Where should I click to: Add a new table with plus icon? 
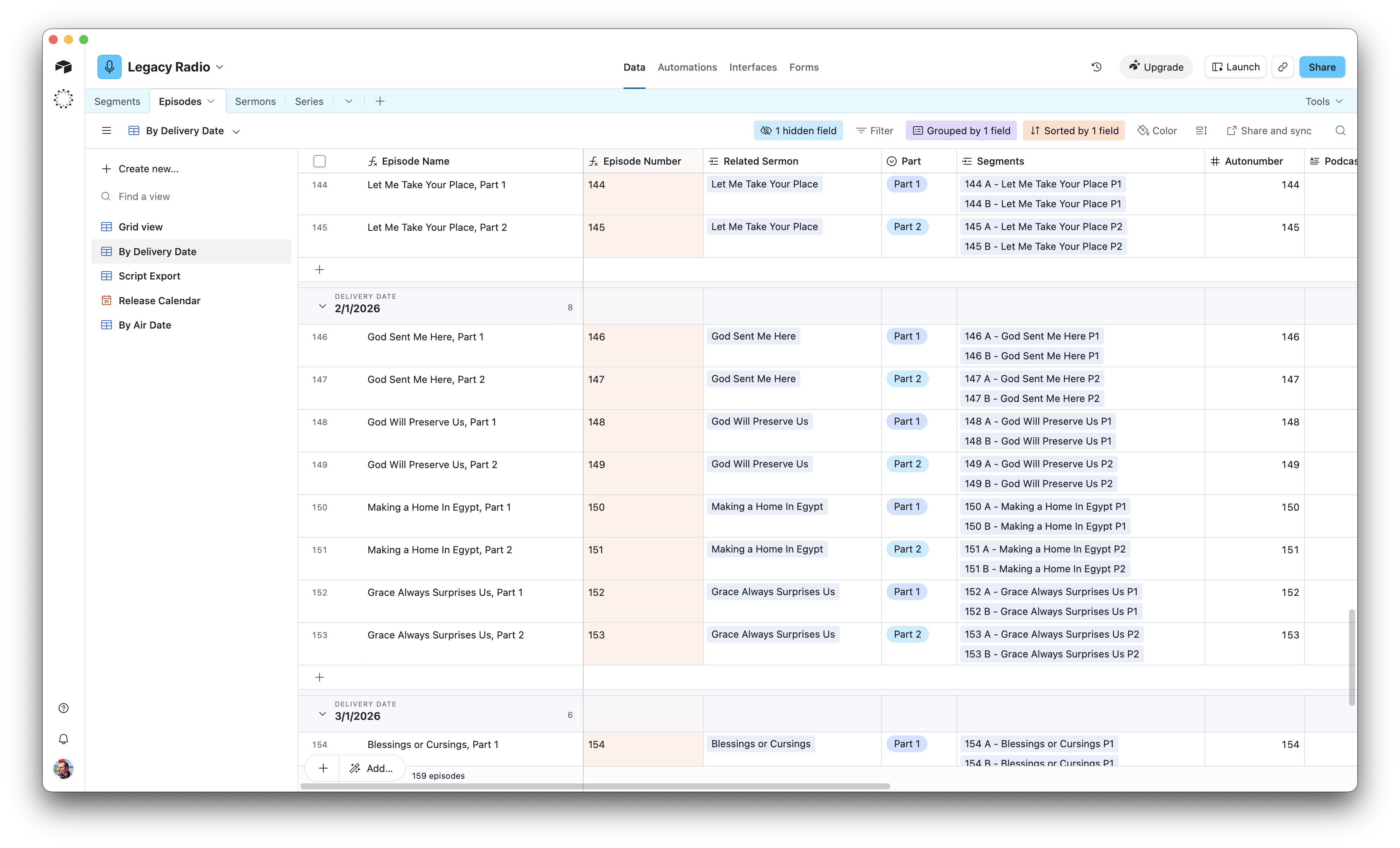pyautogui.click(x=380, y=101)
